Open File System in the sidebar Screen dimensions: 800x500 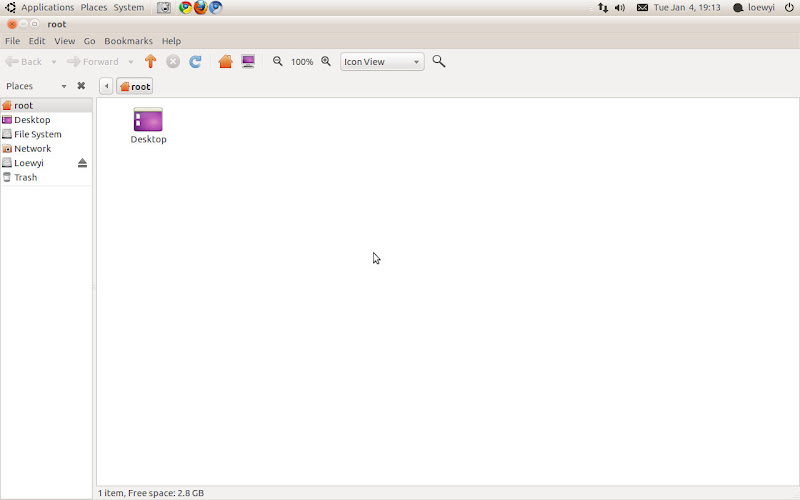tap(46, 134)
